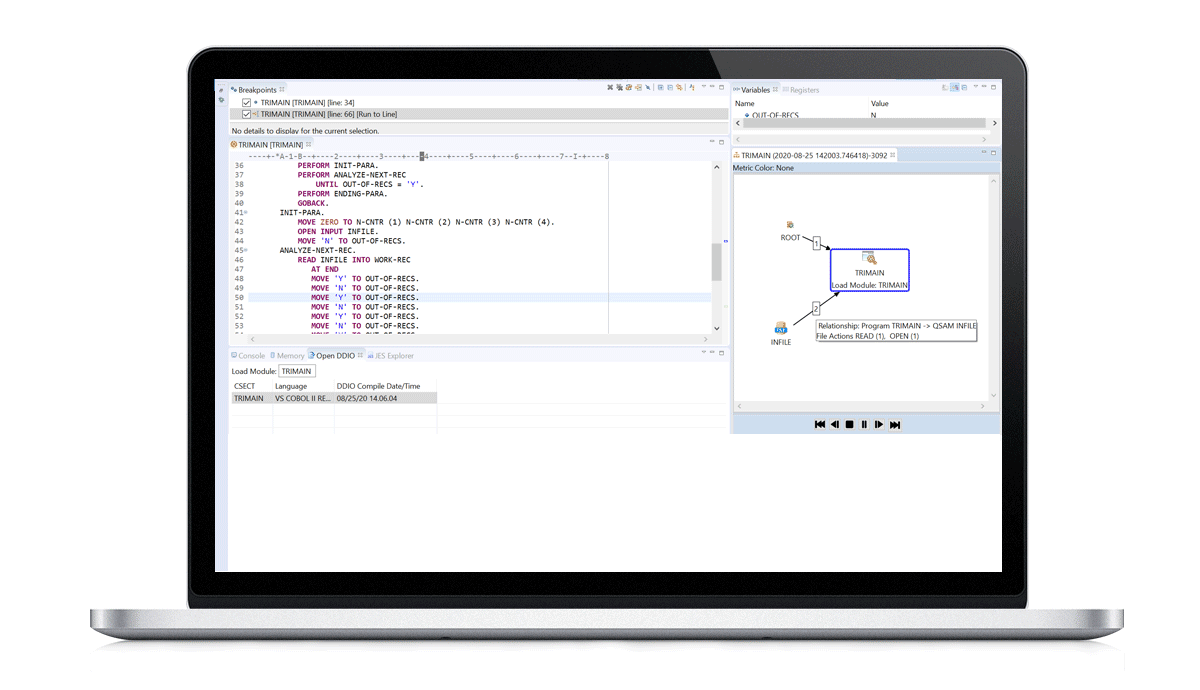Viewport: 1200px width, 690px height.
Task: Uncheck the TRIMAIN line 66 Run to Line breakpoint
Action: [247, 114]
